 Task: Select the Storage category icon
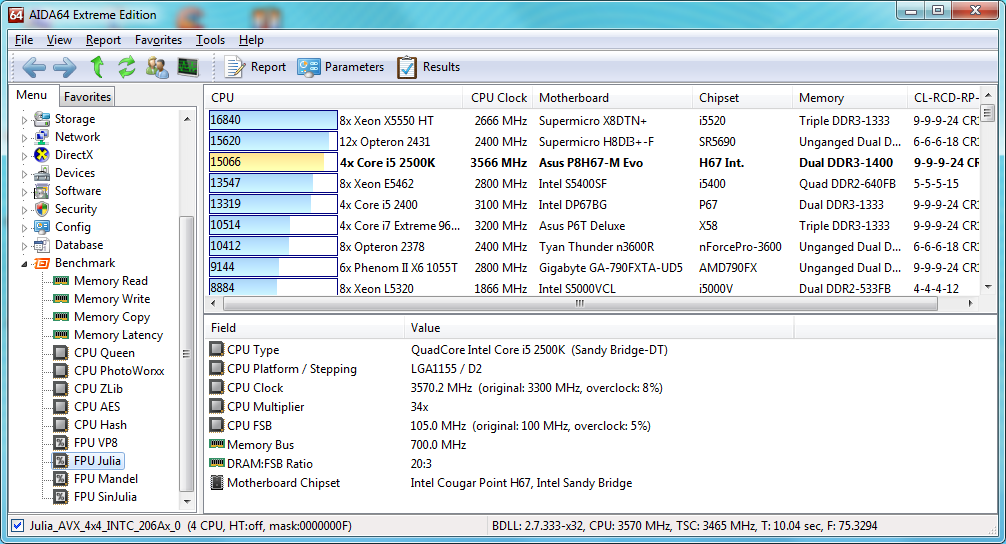click(42, 119)
